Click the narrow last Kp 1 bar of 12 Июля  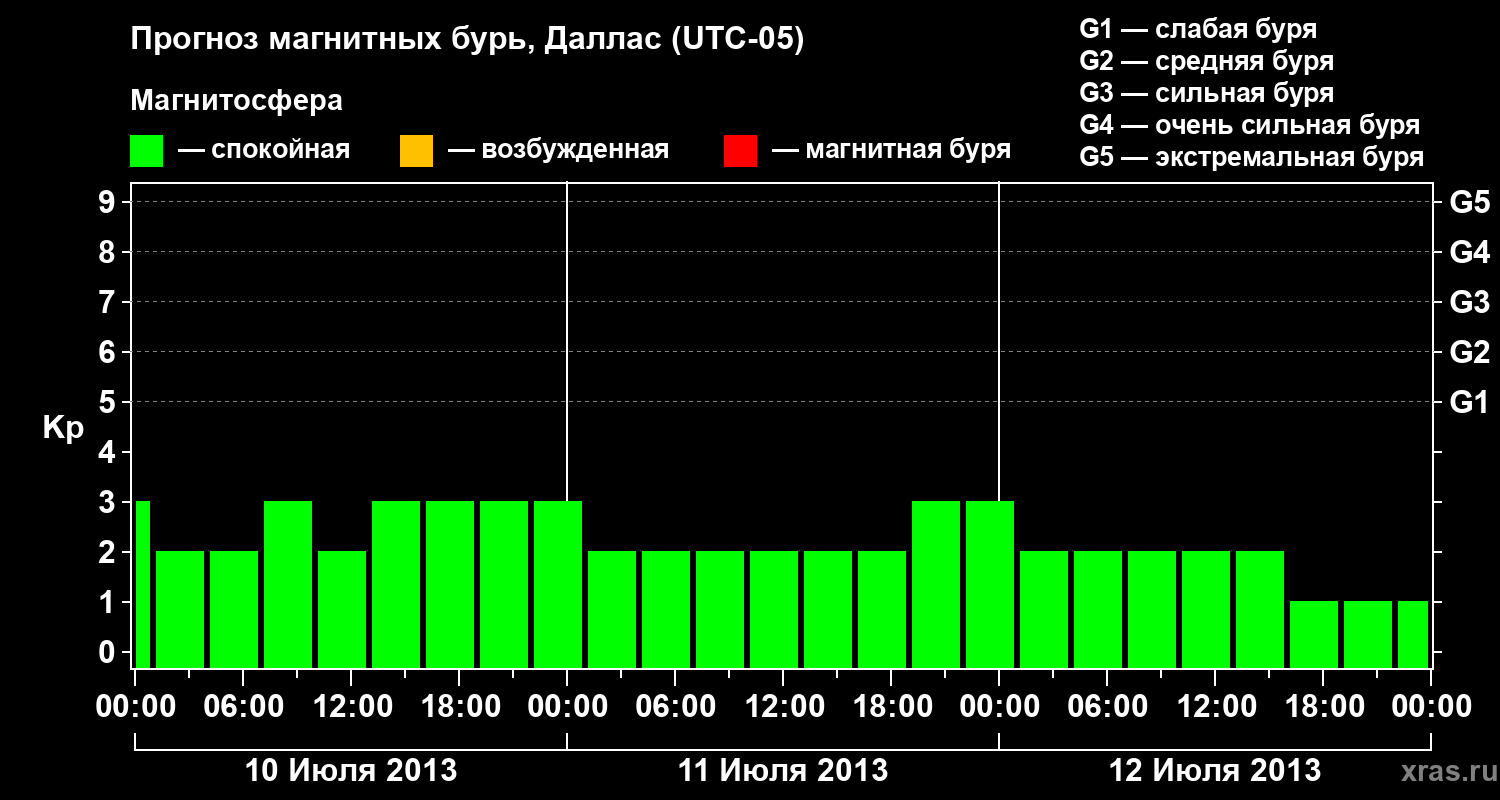click(x=1413, y=634)
